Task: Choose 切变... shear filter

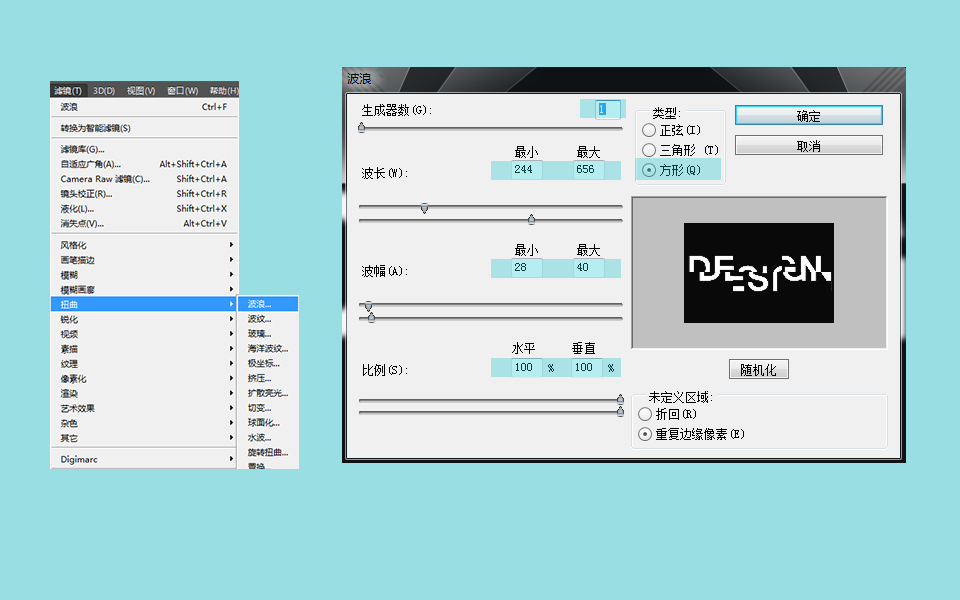Action: pyautogui.click(x=268, y=408)
